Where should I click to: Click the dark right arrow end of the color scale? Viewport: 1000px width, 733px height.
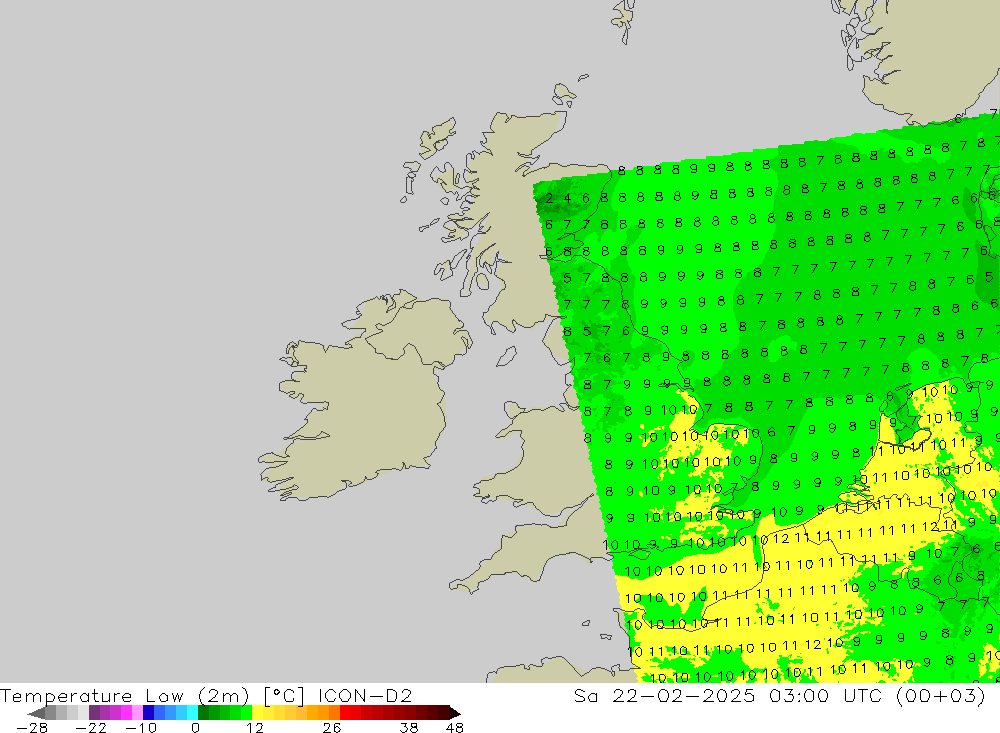455,713
